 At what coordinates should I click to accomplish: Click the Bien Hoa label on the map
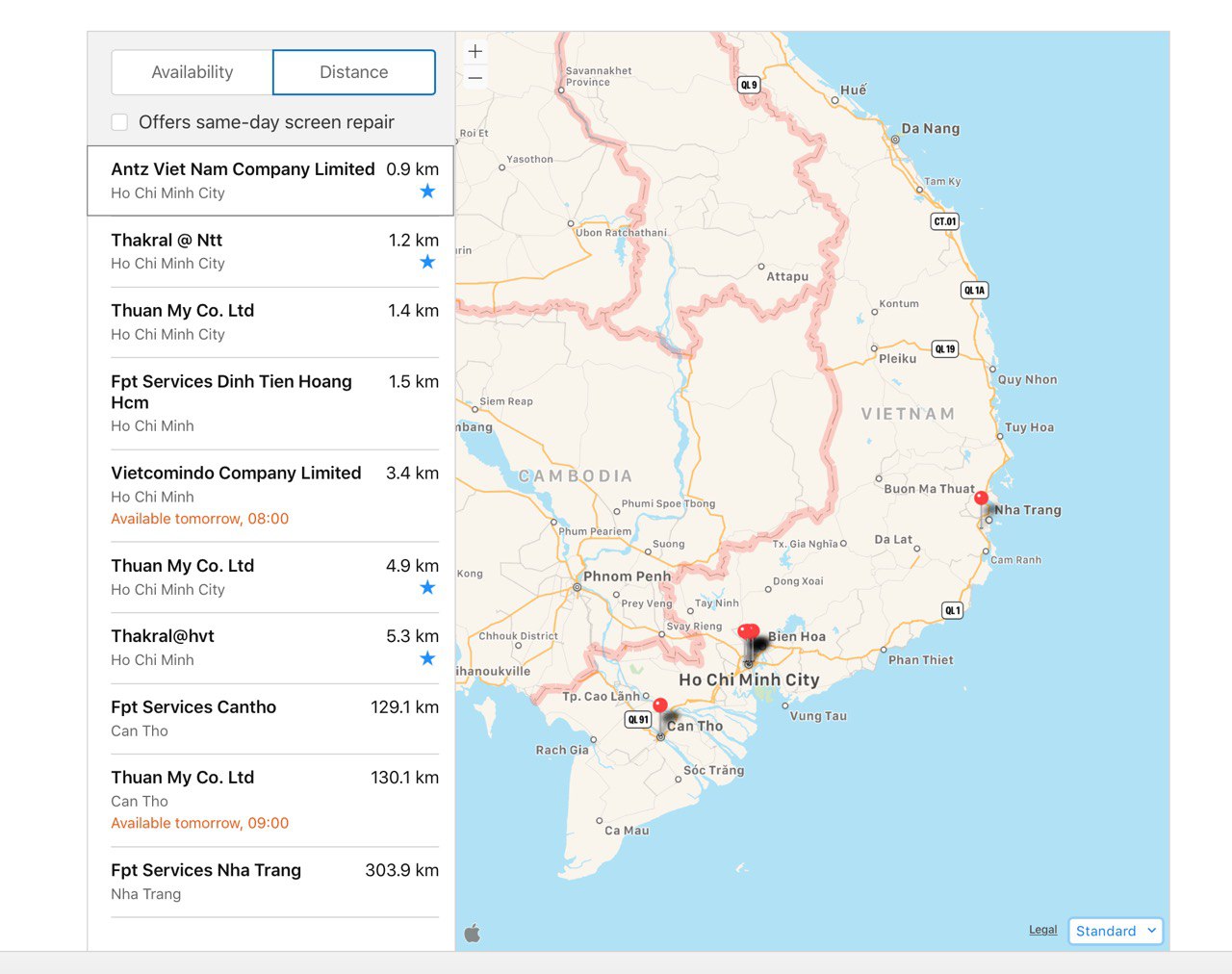pos(796,637)
